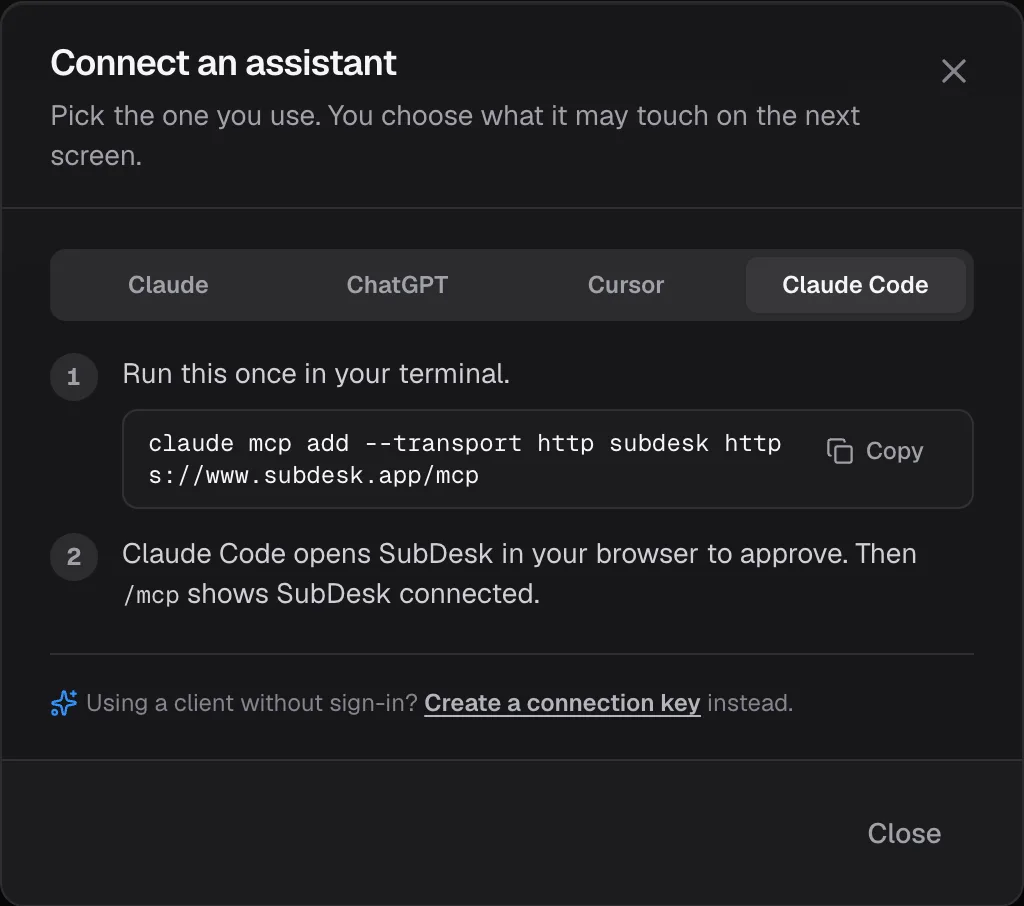The height and width of the screenshot is (906, 1024).
Task: Click the /mcp shows SubDesk connected text
Action: tap(332, 594)
